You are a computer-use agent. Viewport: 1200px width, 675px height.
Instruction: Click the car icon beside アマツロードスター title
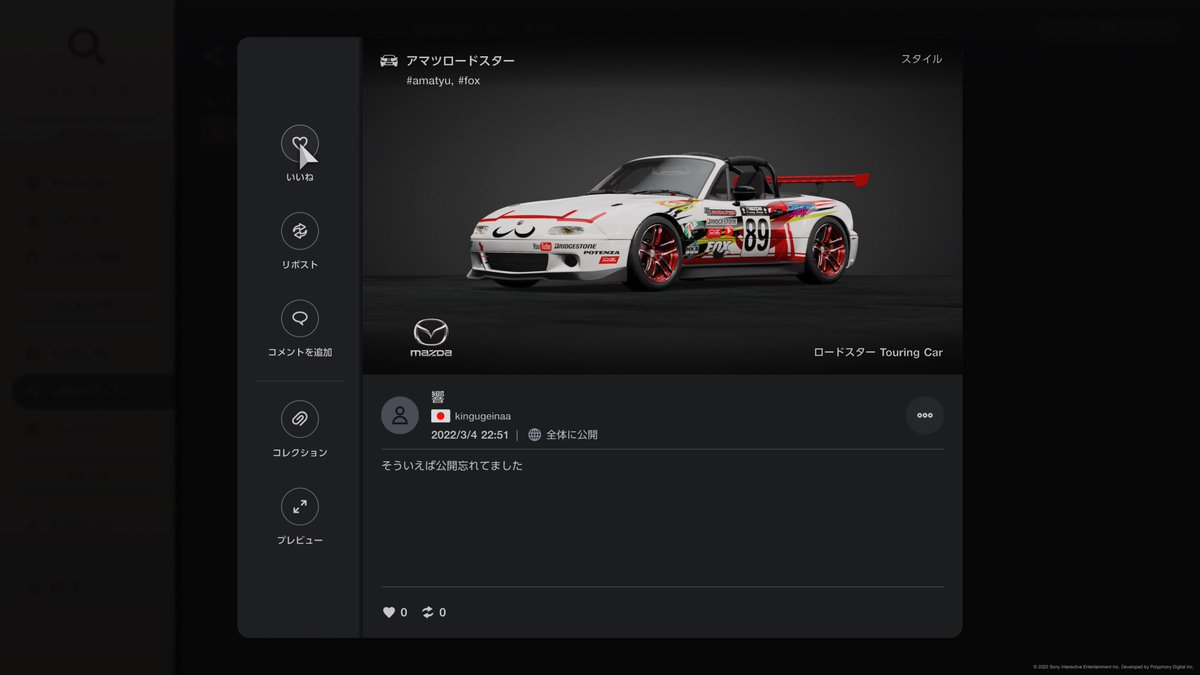click(x=389, y=61)
